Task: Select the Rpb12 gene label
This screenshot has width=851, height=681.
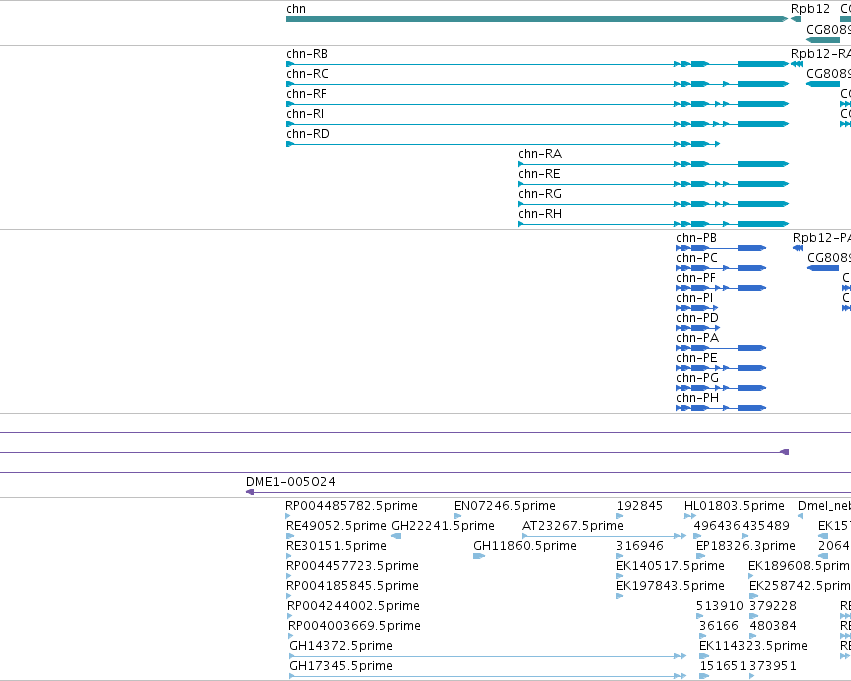Action: 810,9
